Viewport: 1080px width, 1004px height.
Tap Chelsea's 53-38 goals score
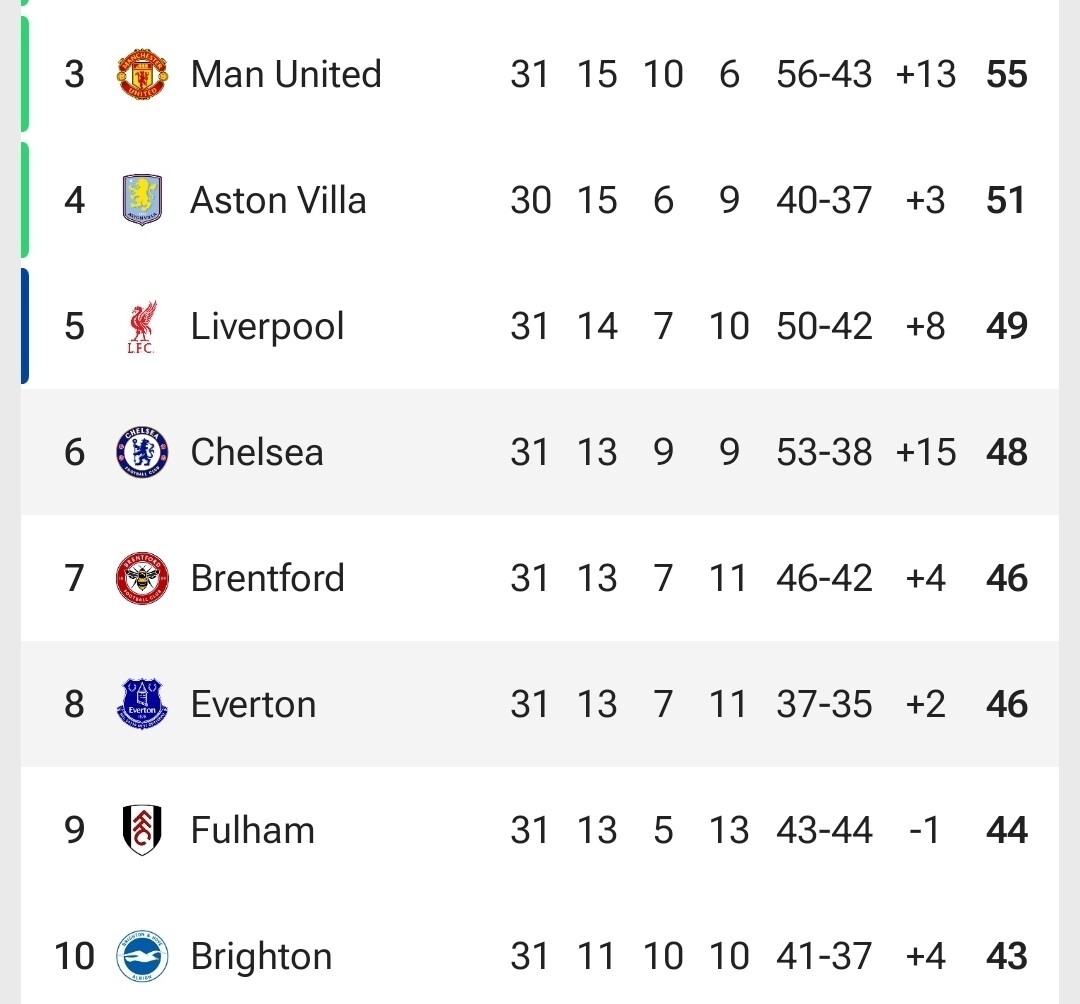[824, 452]
